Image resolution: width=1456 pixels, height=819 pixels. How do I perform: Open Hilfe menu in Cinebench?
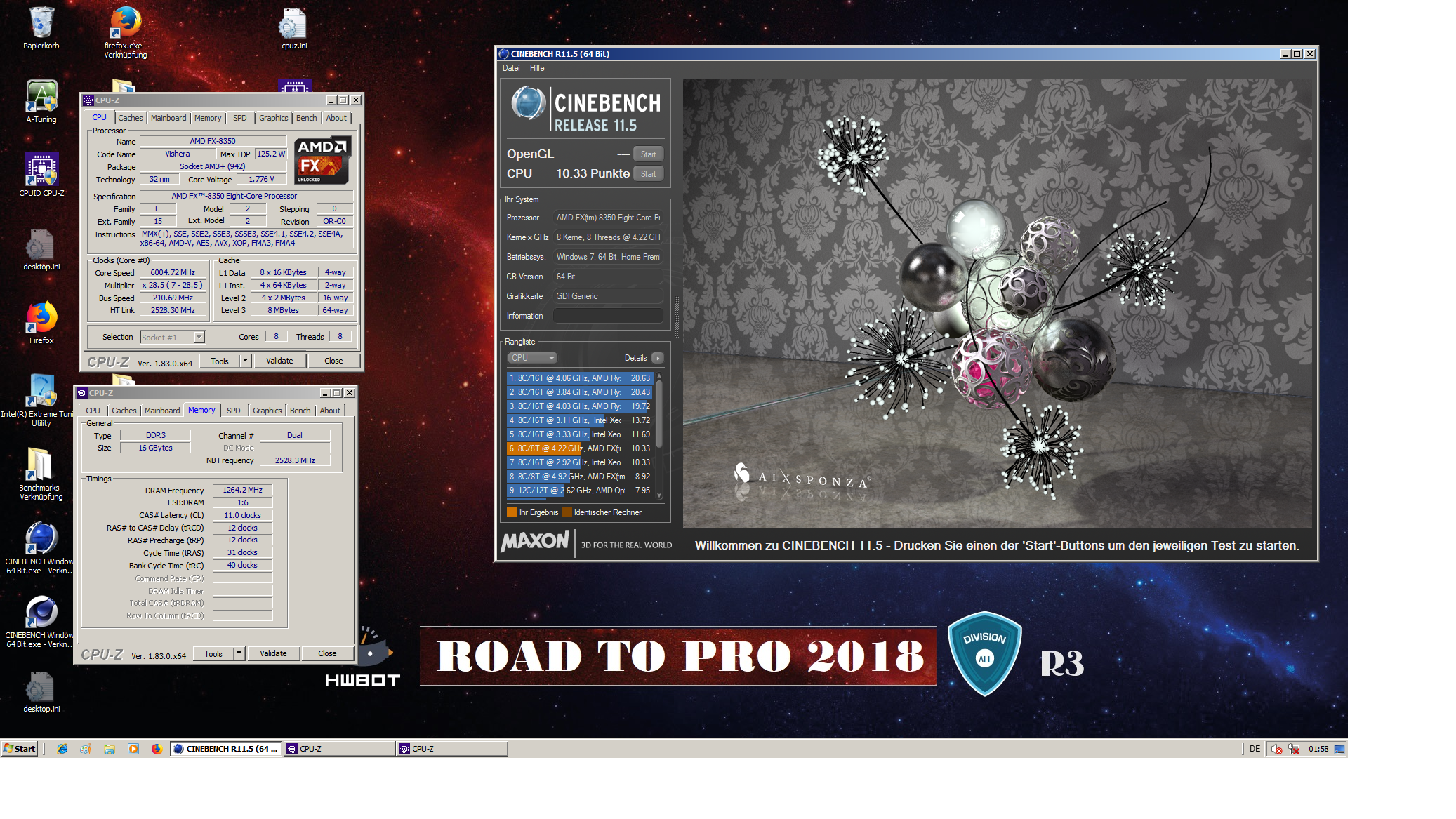click(x=537, y=68)
